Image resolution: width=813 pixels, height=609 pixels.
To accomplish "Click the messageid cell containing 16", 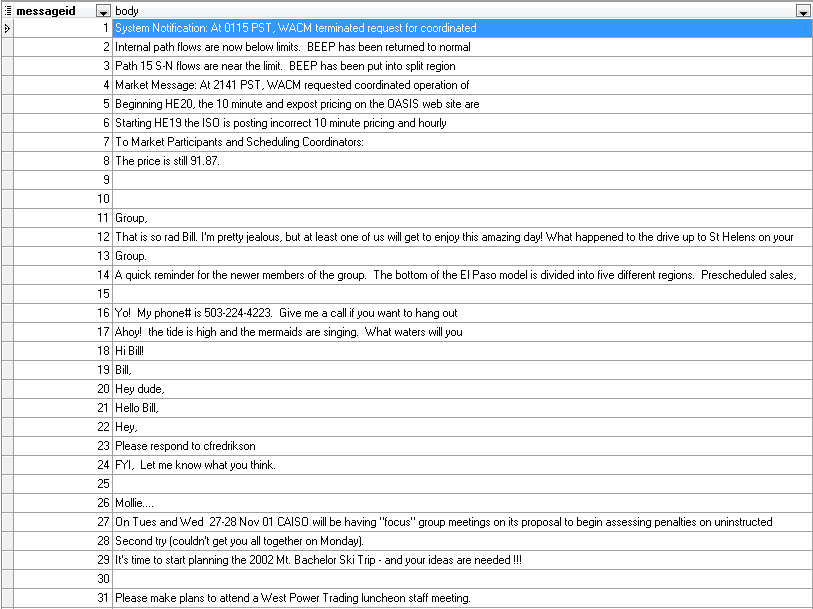I will (62, 313).
